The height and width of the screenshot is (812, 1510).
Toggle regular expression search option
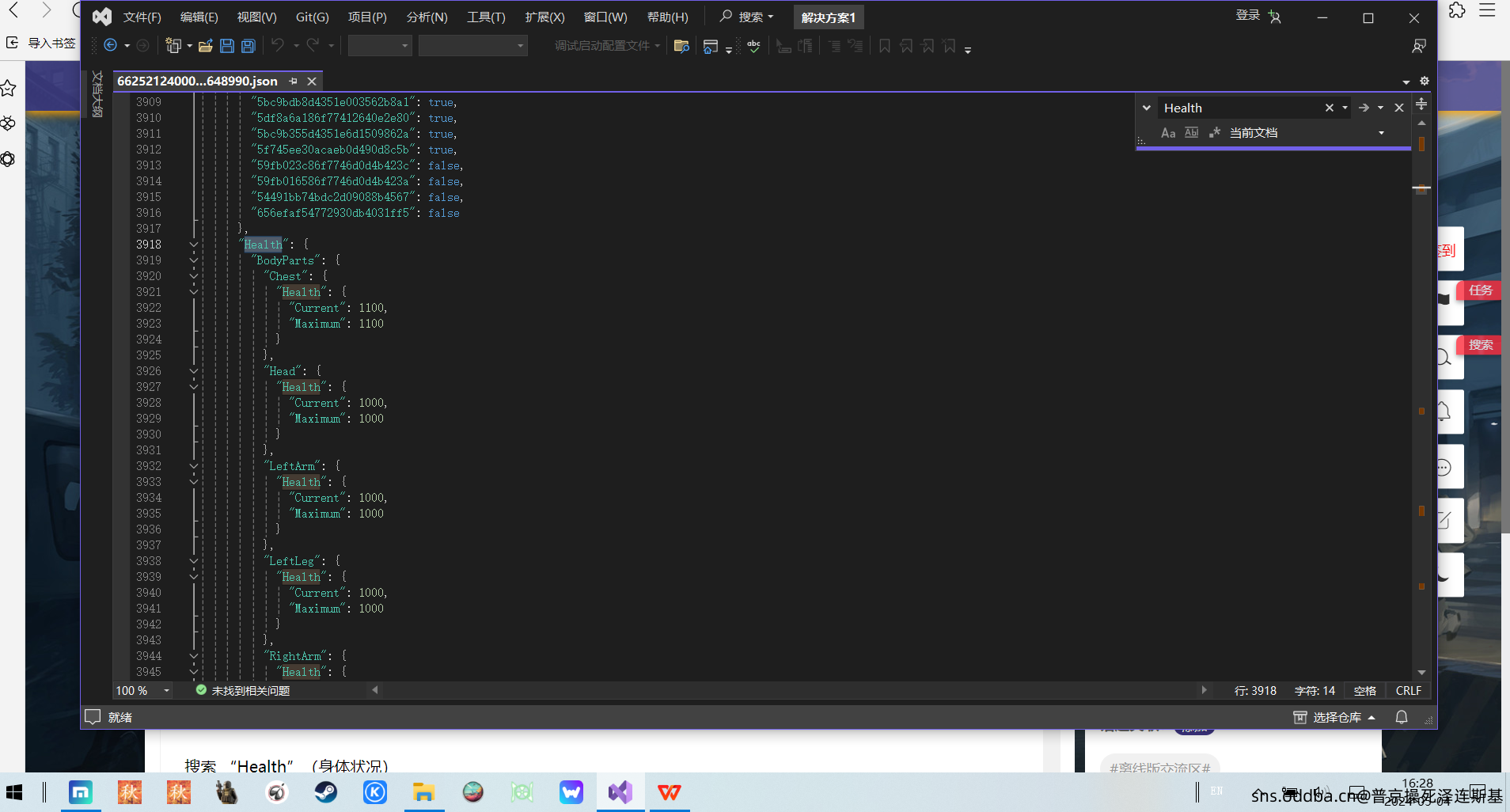click(x=1214, y=133)
